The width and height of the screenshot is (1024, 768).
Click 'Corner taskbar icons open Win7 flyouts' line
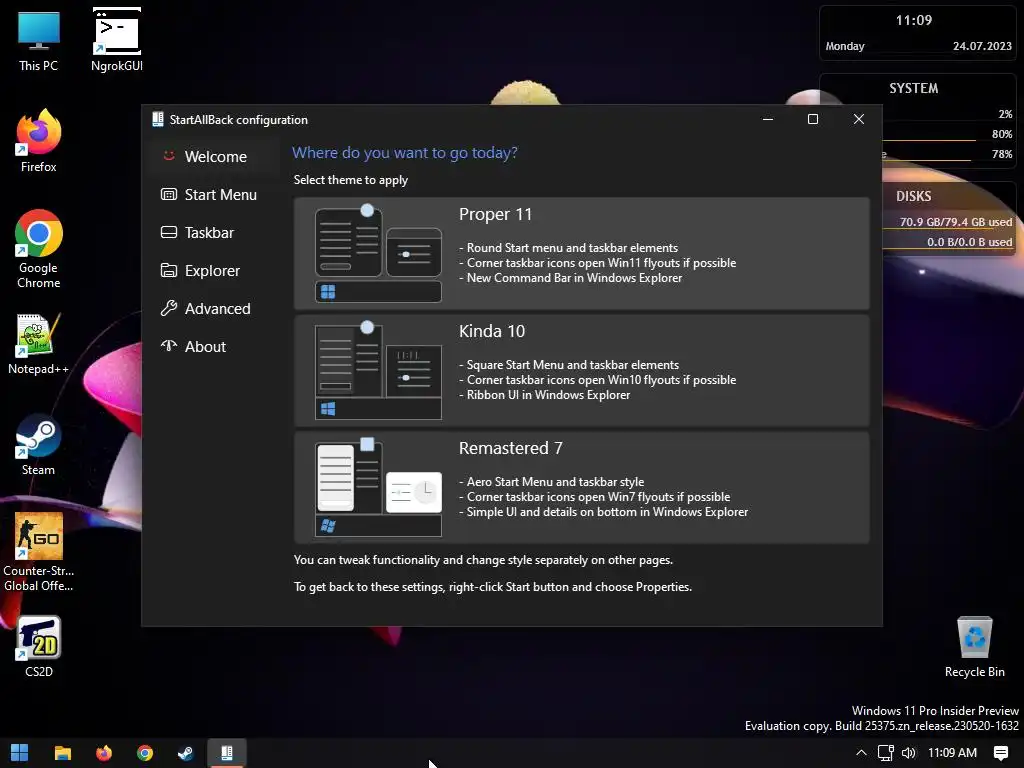(594, 496)
